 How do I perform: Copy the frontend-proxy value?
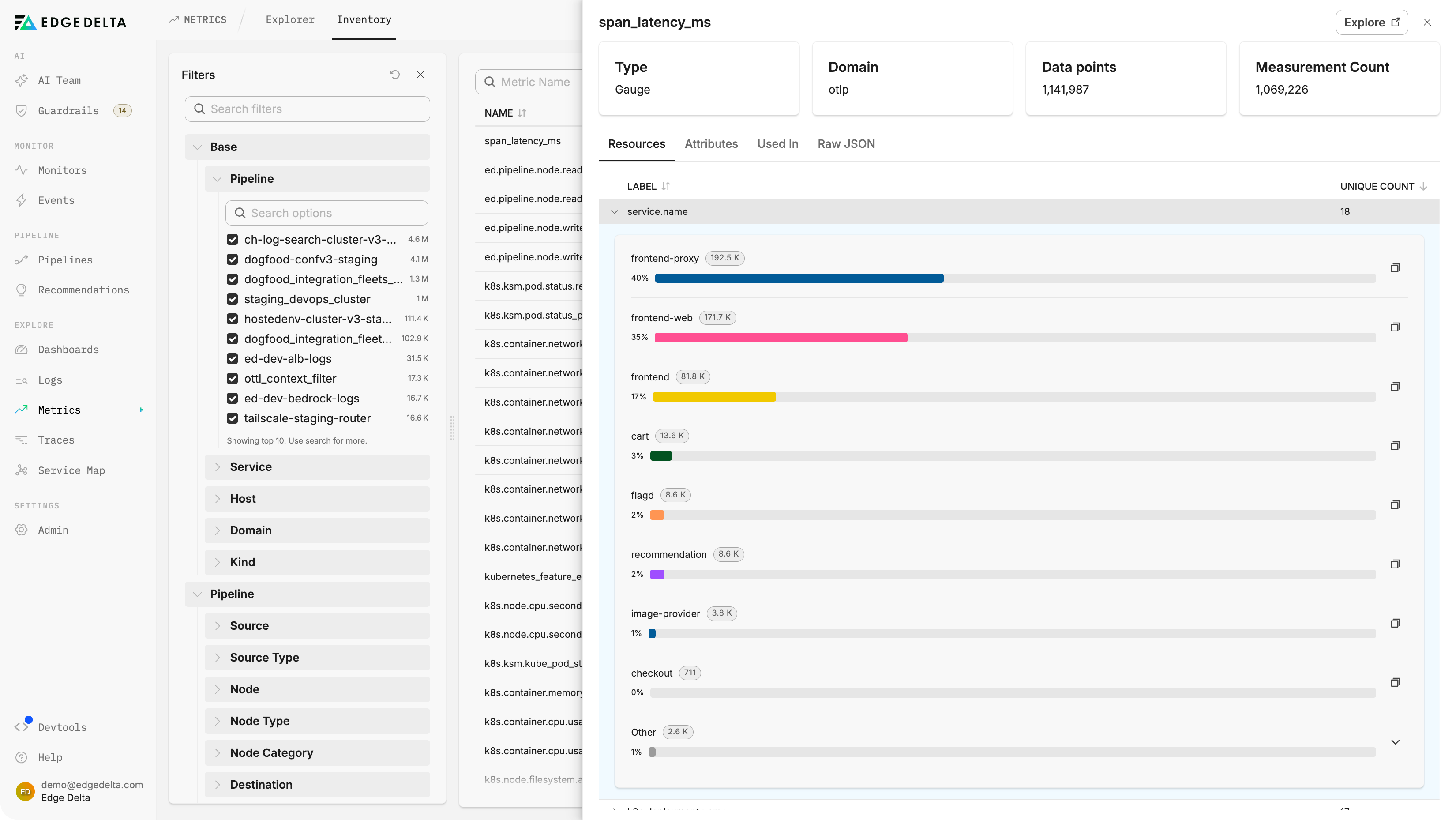point(1395,268)
